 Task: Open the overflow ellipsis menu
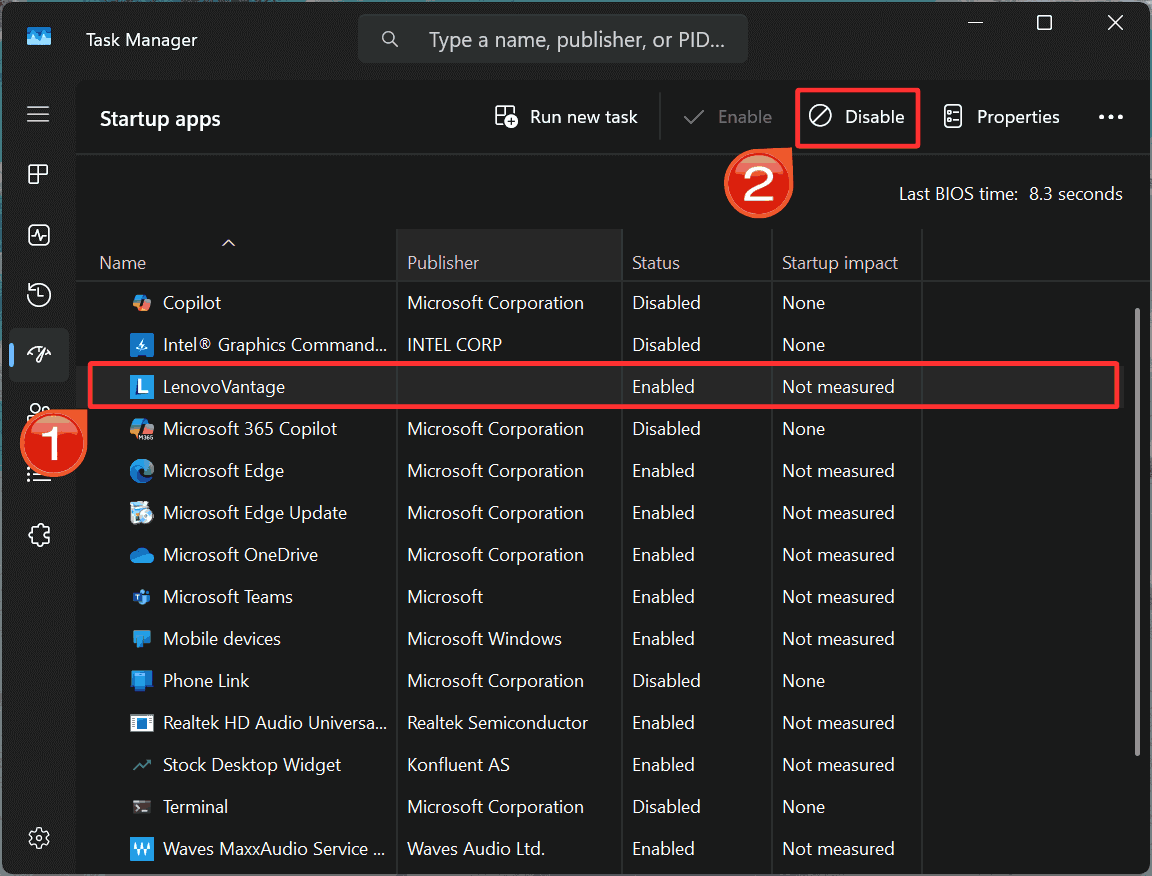click(x=1110, y=117)
